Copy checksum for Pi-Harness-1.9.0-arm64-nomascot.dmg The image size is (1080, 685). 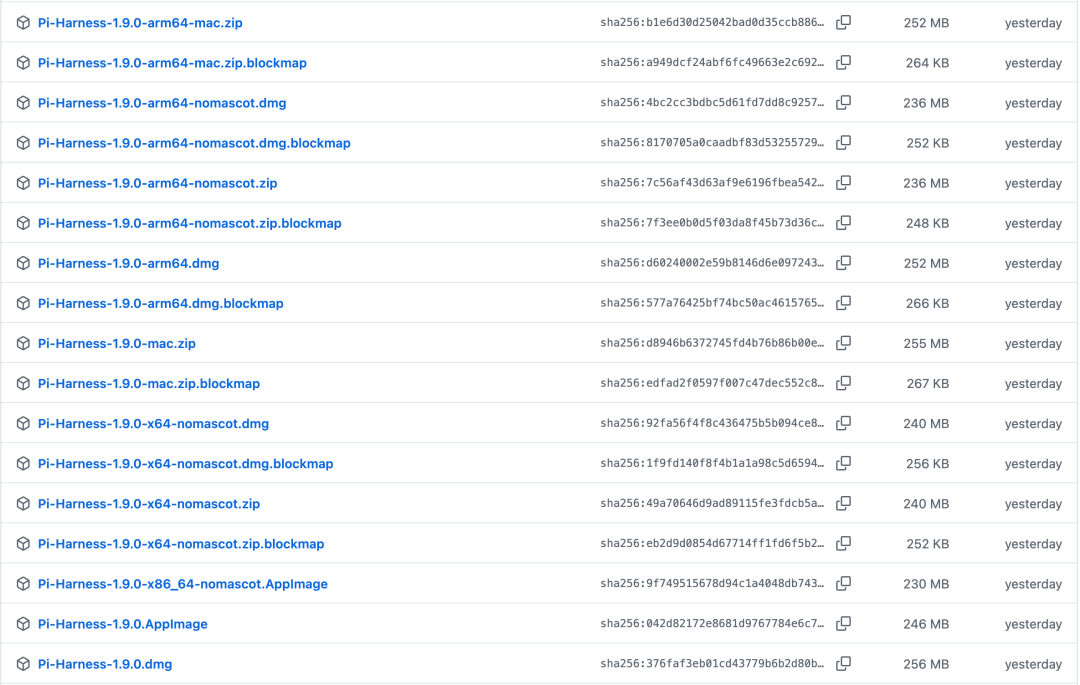[843, 103]
